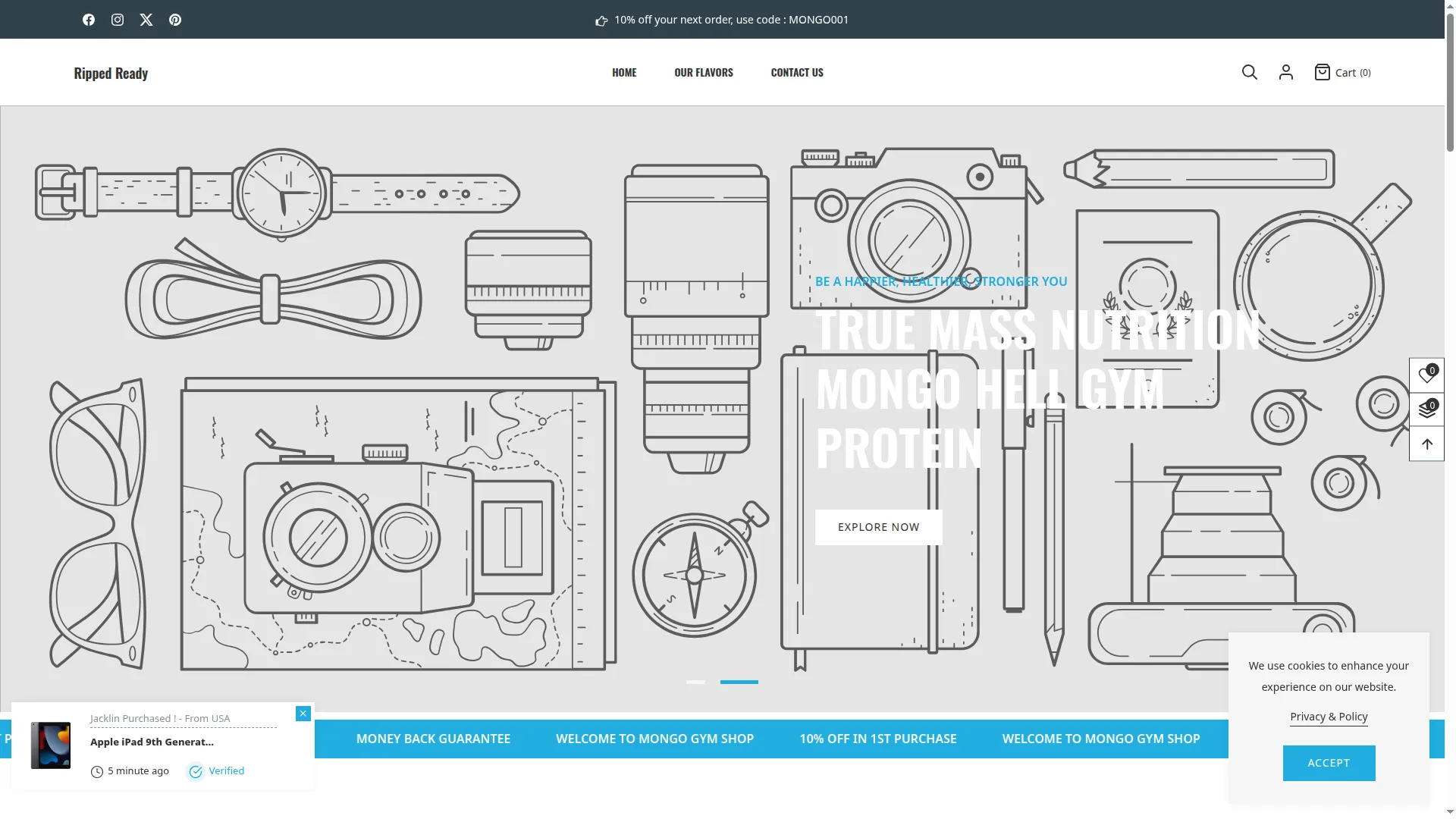Click the Cart (0) label

(x=1353, y=73)
